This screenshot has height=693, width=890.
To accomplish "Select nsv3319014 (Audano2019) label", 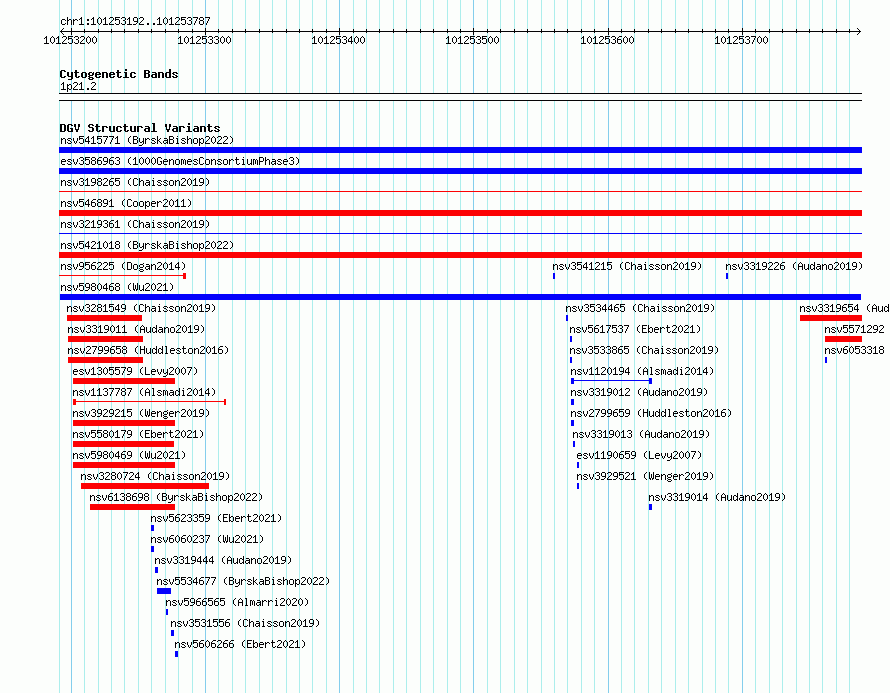I will [x=717, y=497].
